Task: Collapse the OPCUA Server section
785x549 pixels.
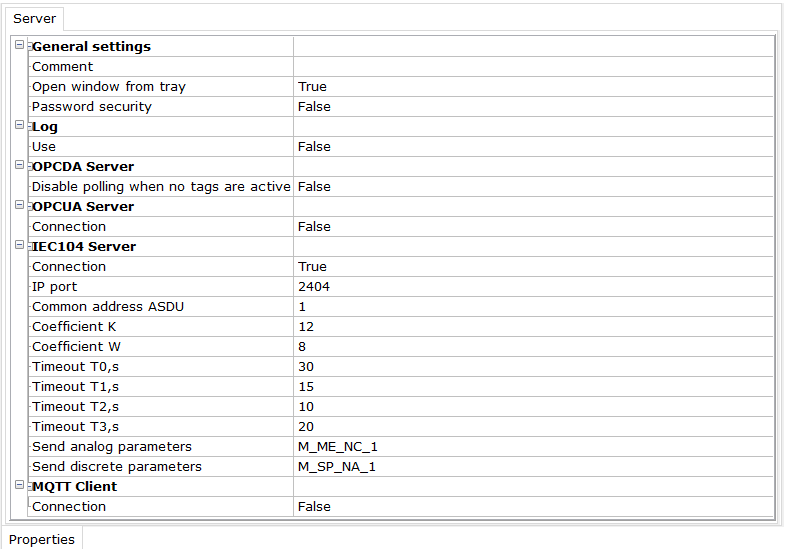Action: tap(19, 205)
